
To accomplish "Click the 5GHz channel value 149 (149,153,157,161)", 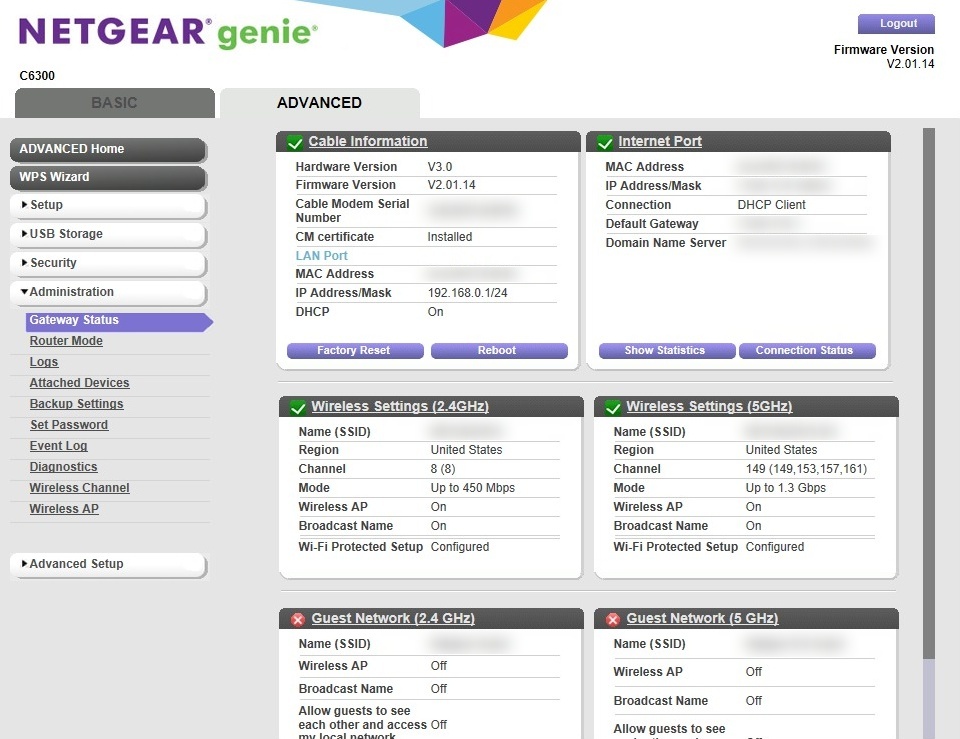I will (806, 469).
